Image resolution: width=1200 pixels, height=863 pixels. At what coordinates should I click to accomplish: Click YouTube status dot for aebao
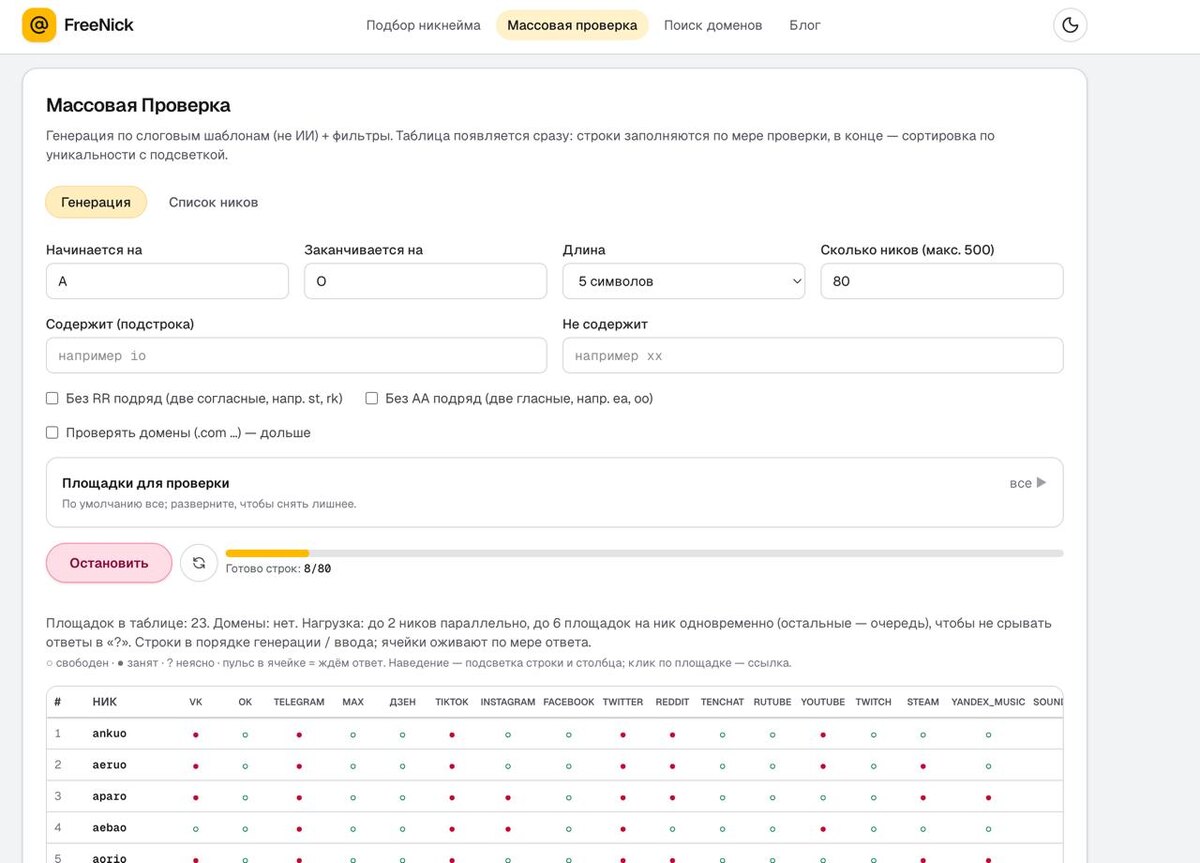[x=823, y=829]
